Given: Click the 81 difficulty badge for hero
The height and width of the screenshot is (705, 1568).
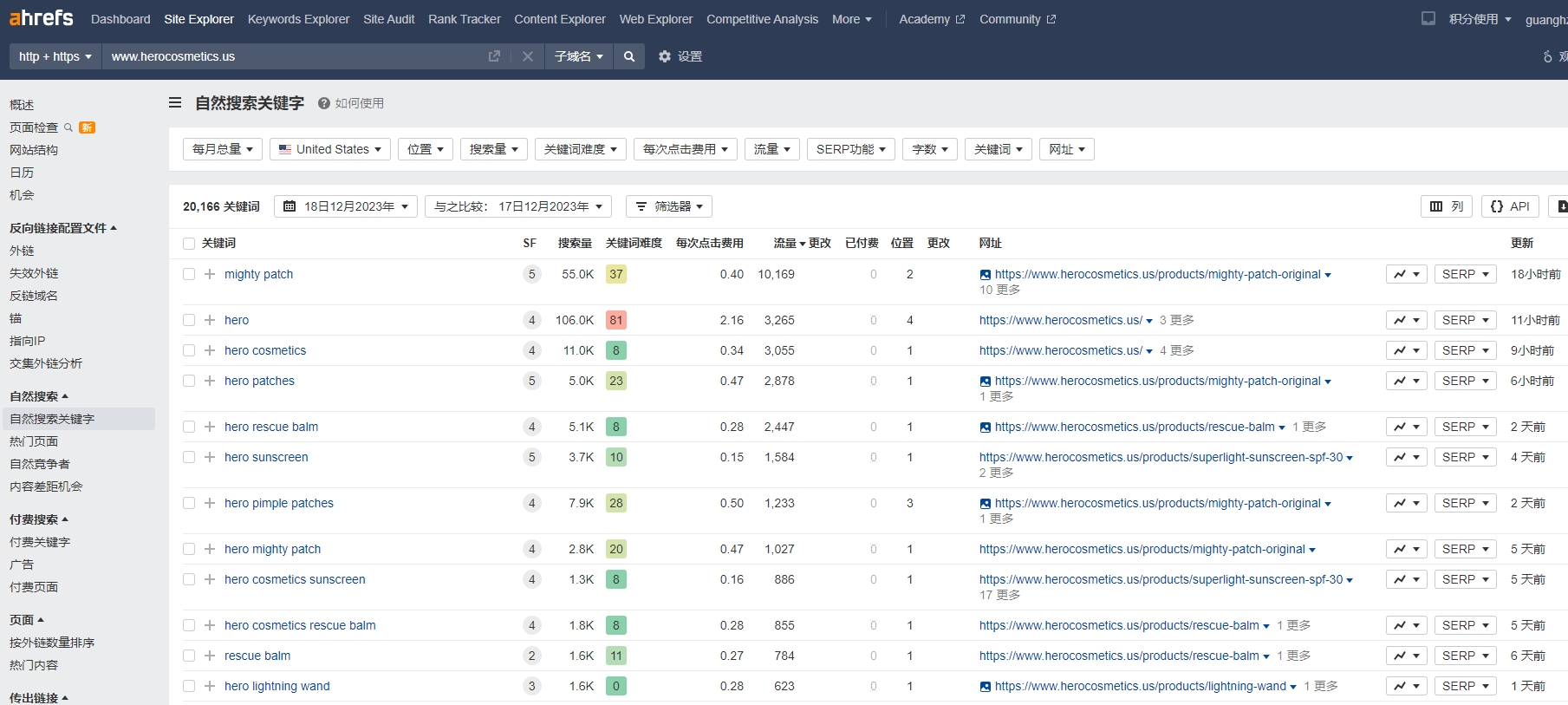Looking at the screenshot, I should [x=616, y=320].
